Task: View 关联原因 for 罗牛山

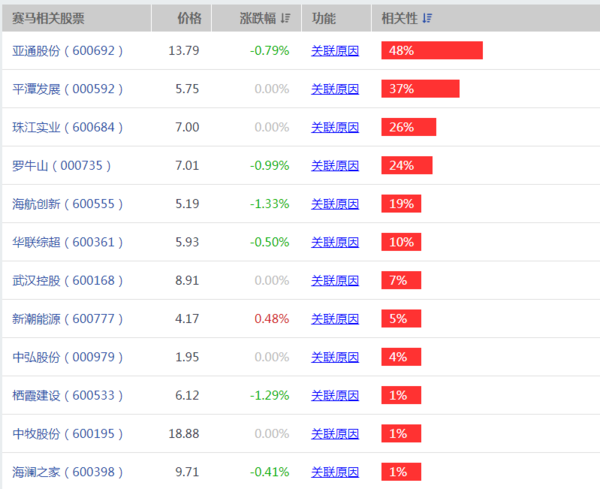Action: [x=335, y=166]
